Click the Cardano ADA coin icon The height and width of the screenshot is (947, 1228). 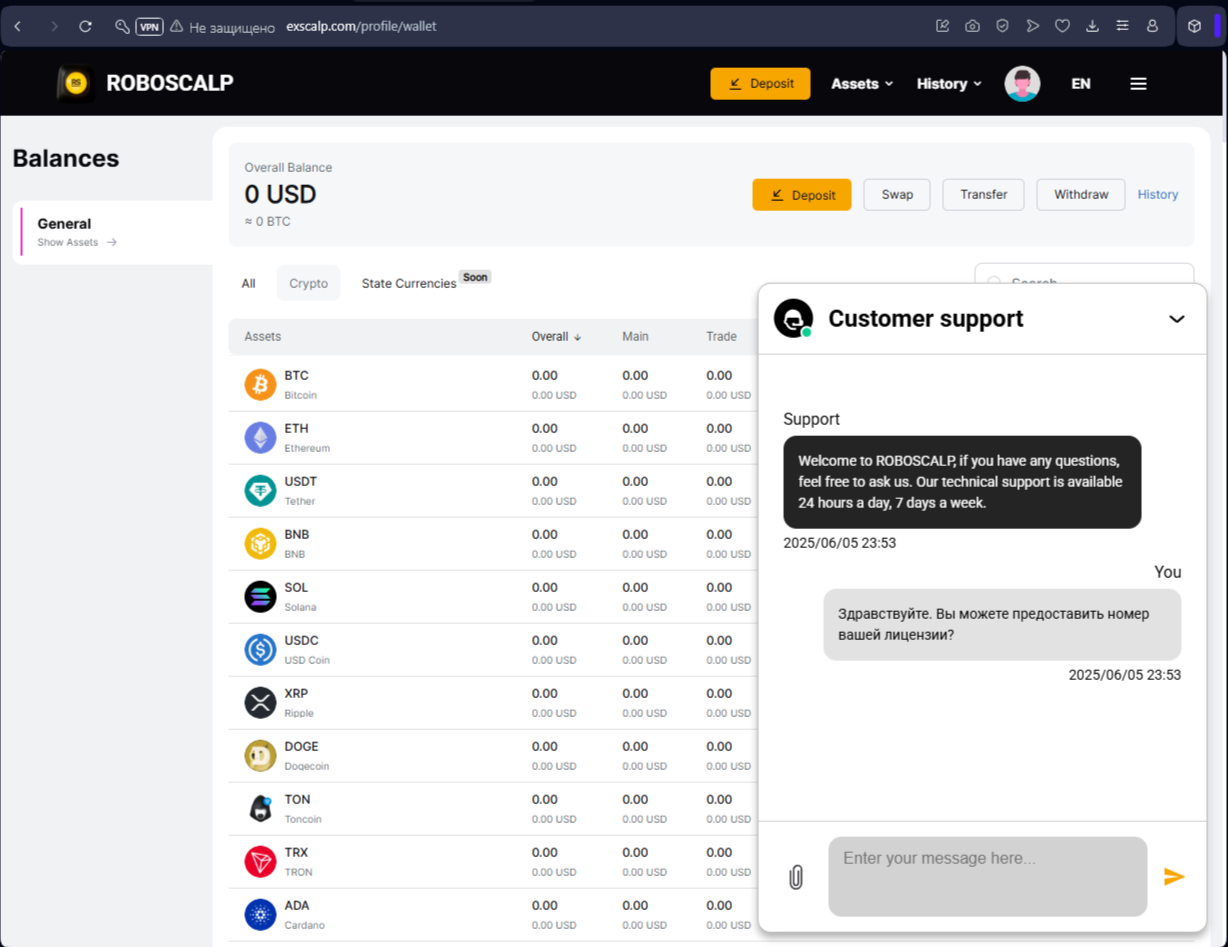(260, 914)
